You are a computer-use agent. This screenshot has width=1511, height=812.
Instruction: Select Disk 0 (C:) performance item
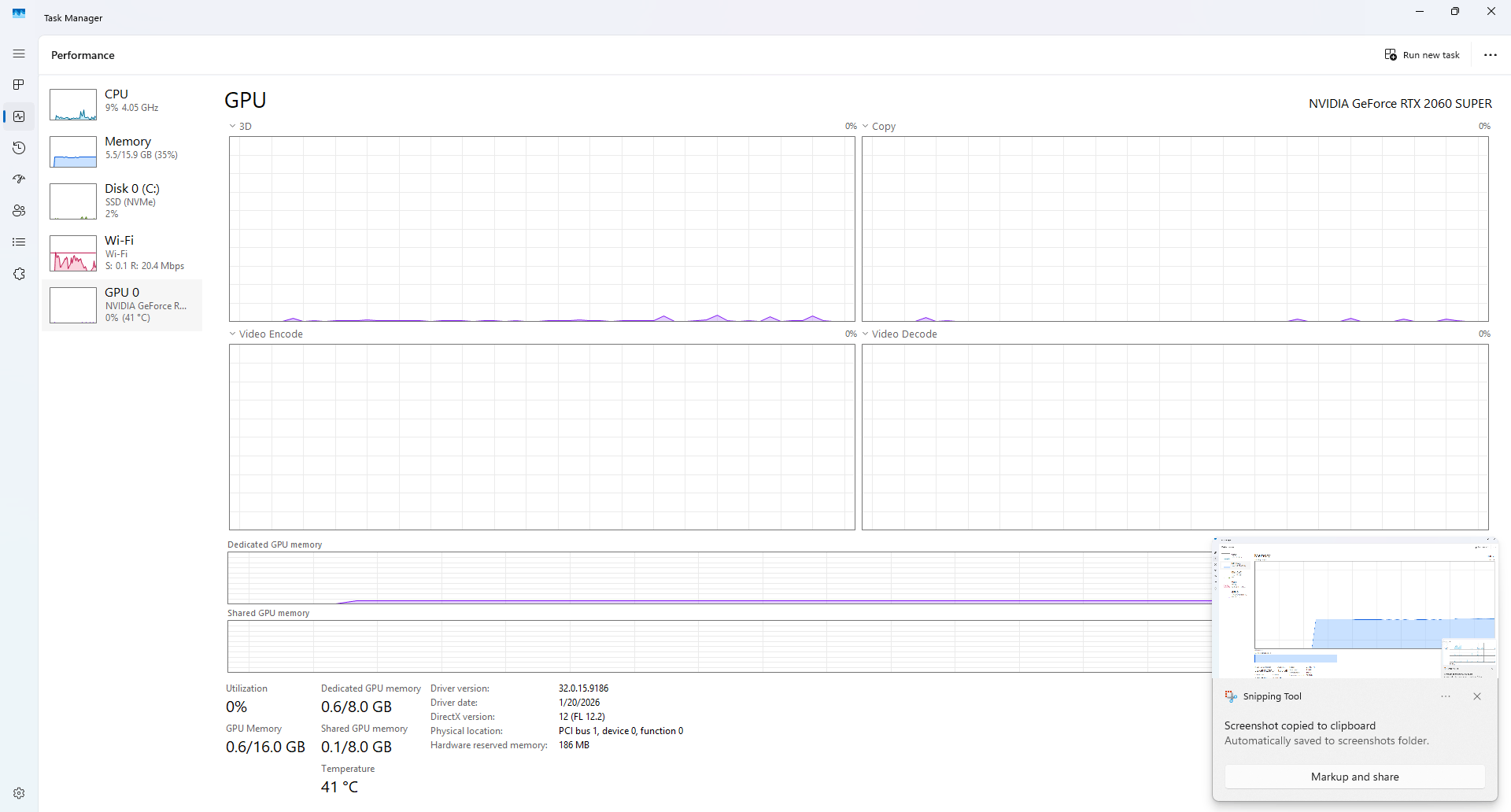click(122, 201)
